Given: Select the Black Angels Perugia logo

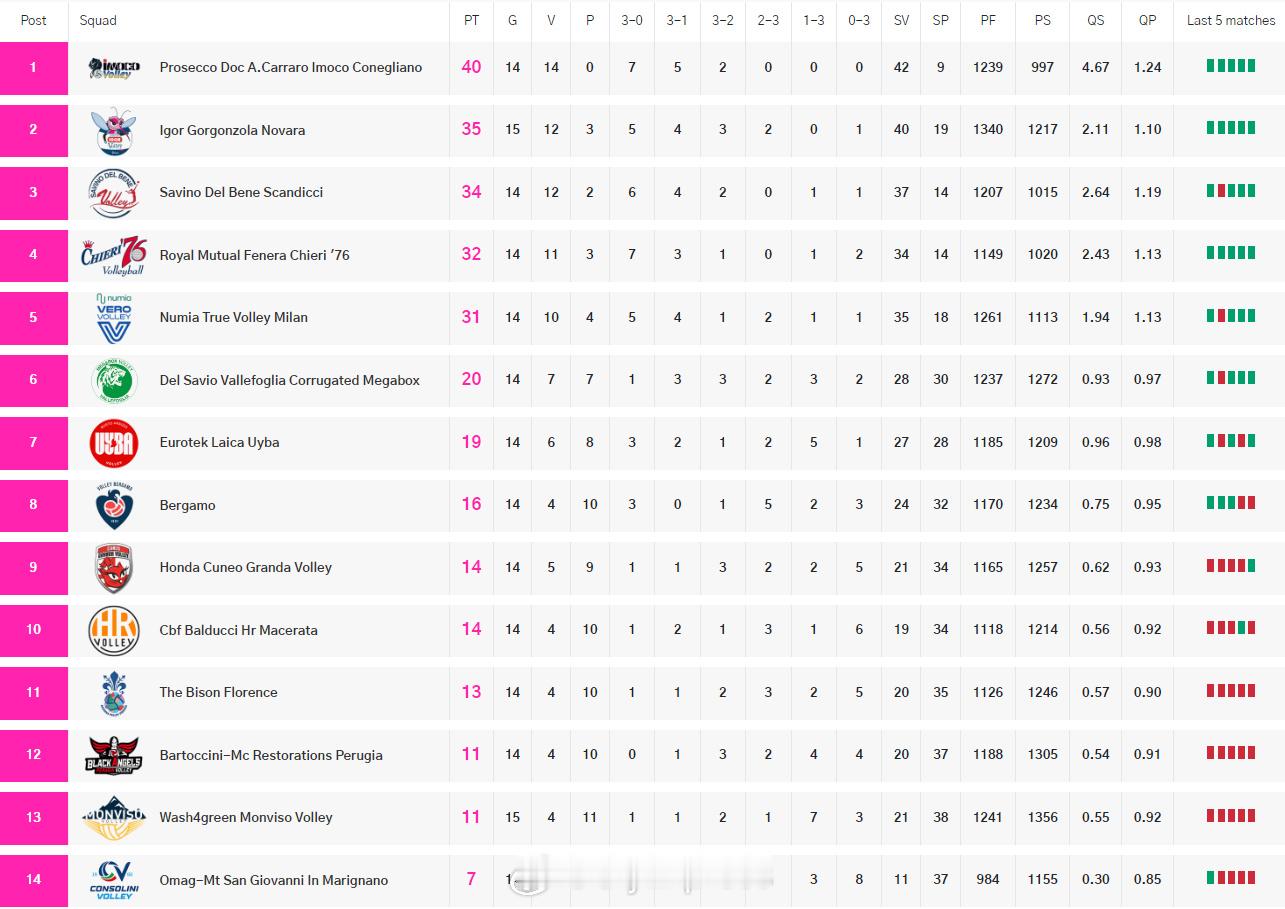Looking at the screenshot, I should point(114,755).
